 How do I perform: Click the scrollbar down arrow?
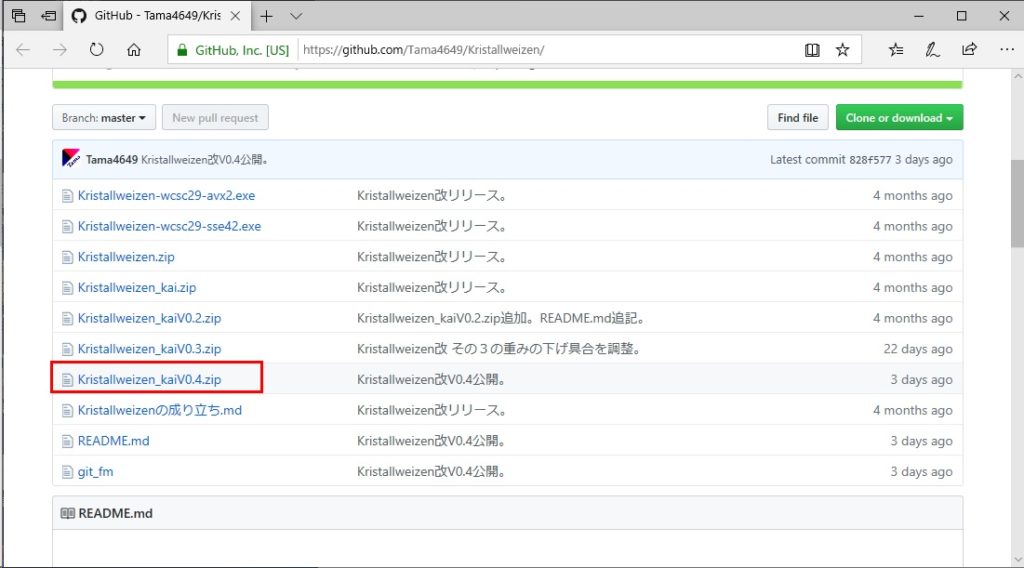(1017, 560)
